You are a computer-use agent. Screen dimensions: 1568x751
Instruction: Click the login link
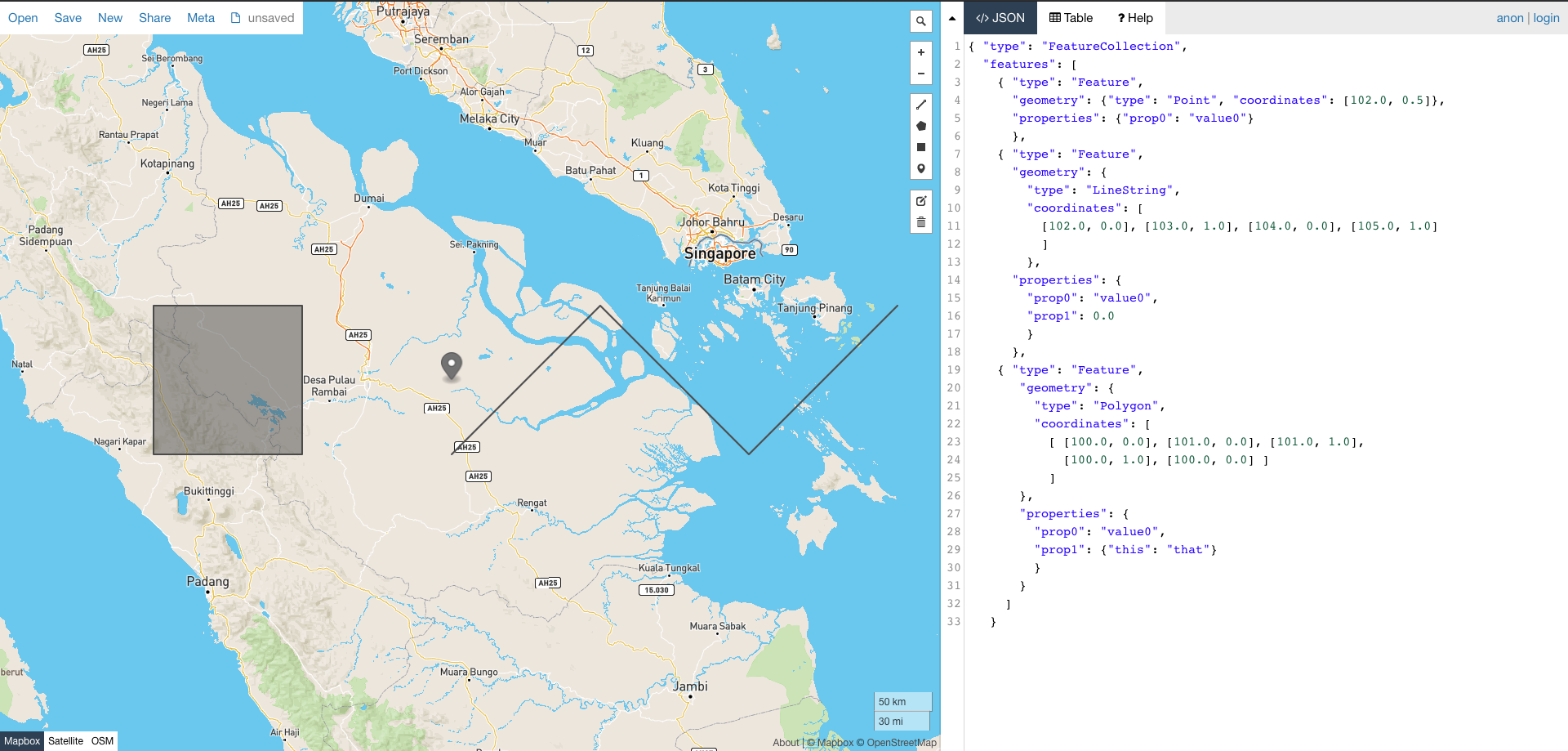click(1546, 17)
